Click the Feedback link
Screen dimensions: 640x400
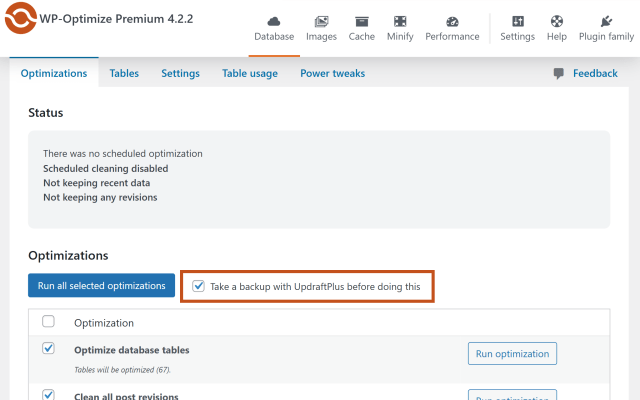coord(595,73)
